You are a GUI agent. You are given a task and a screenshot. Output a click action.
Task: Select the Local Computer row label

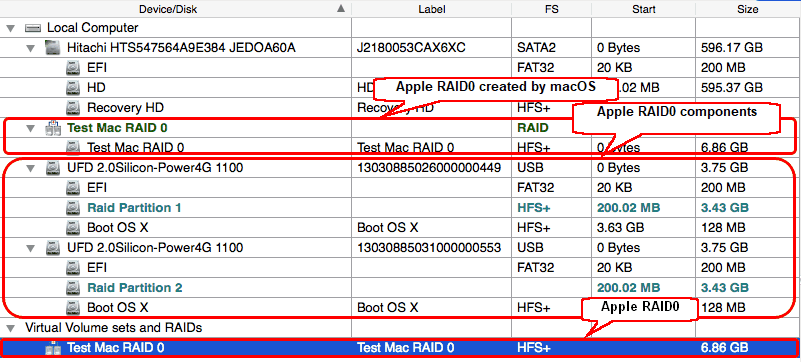click(92, 28)
